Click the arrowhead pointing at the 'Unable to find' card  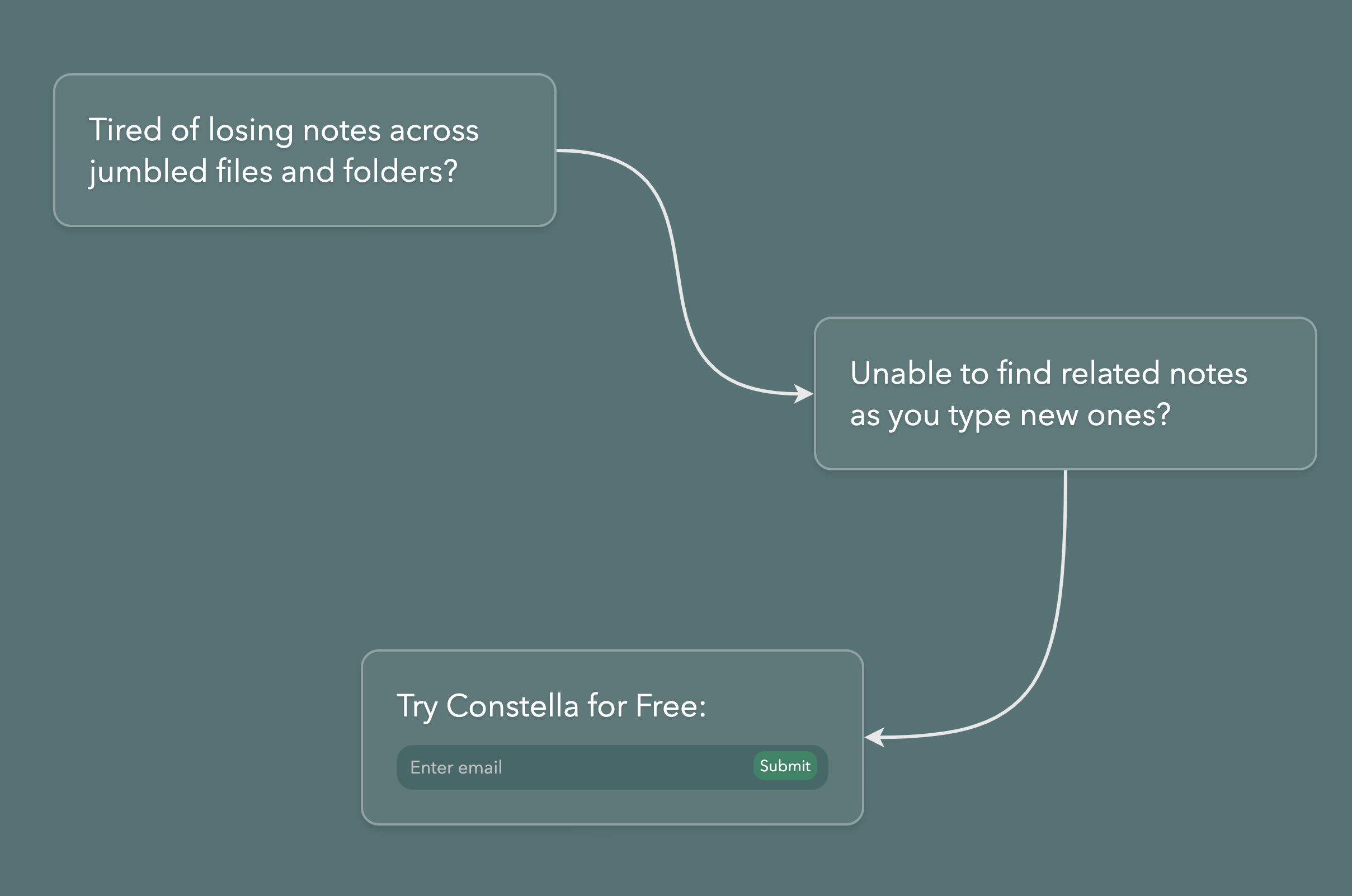point(803,394)
